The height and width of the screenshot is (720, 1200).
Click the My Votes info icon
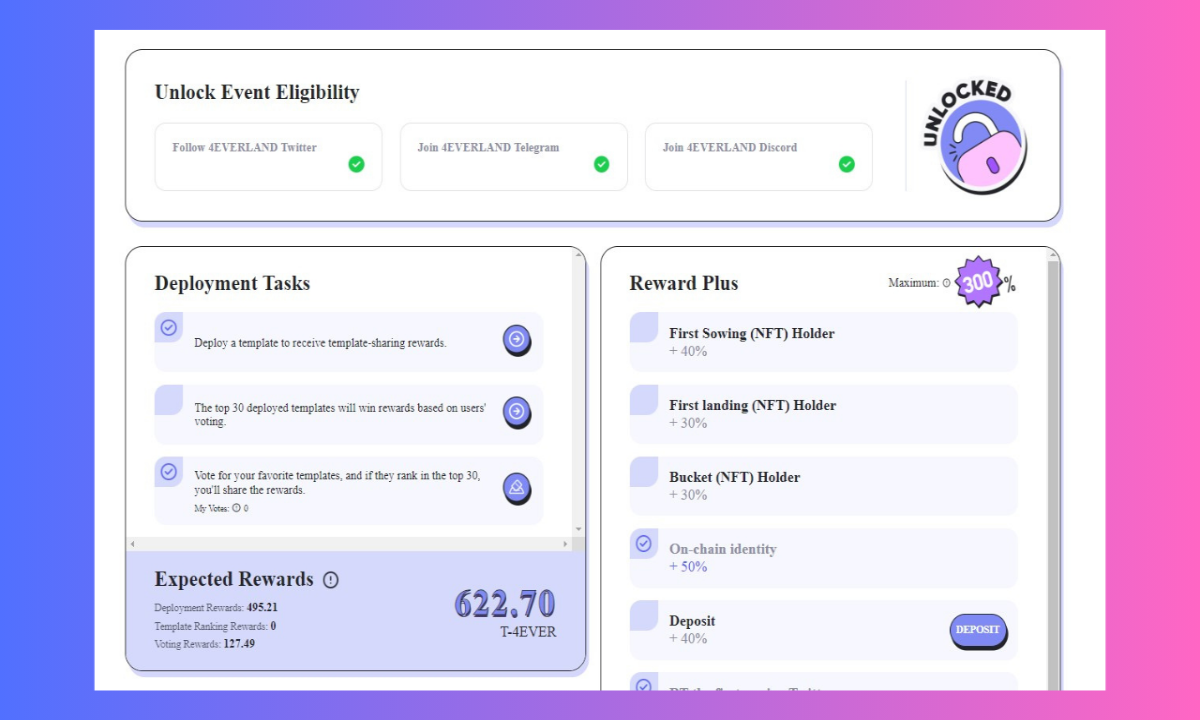pyautogui.click(x=236, y=508)
